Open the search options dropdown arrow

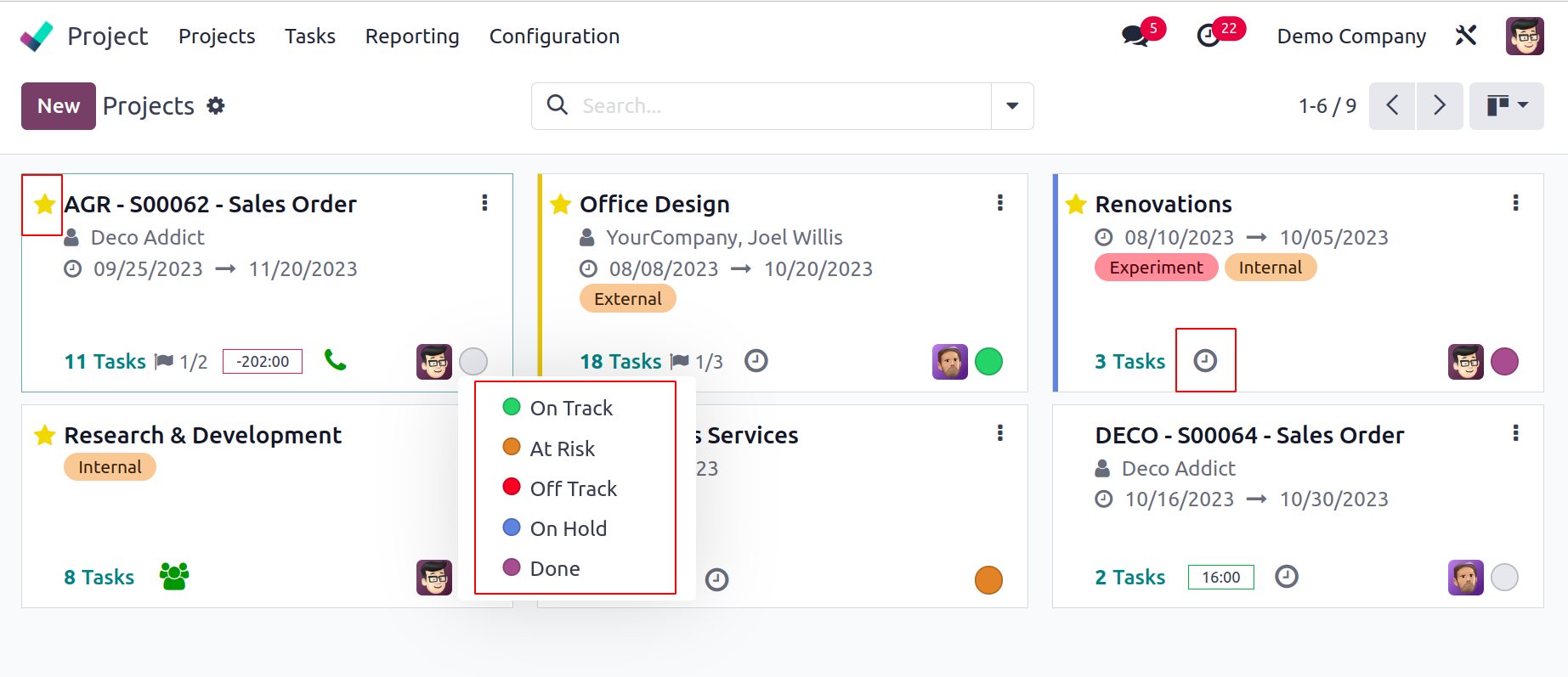pos(1012,105)
